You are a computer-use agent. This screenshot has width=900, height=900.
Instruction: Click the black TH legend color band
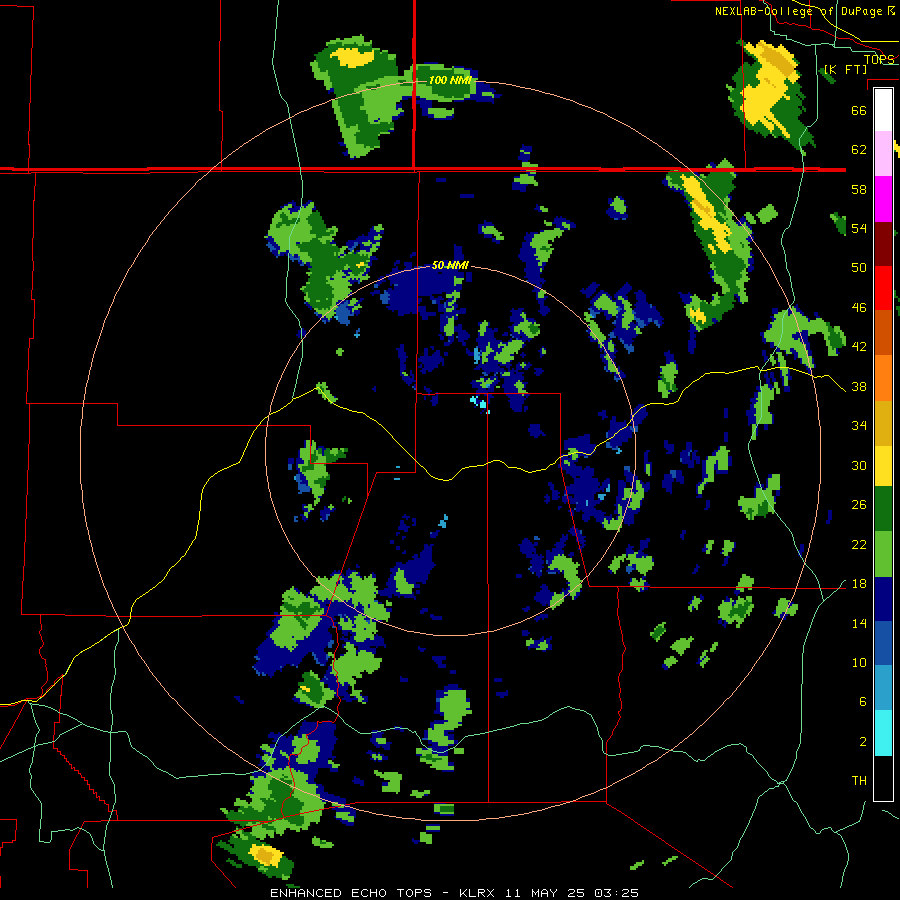883,778
